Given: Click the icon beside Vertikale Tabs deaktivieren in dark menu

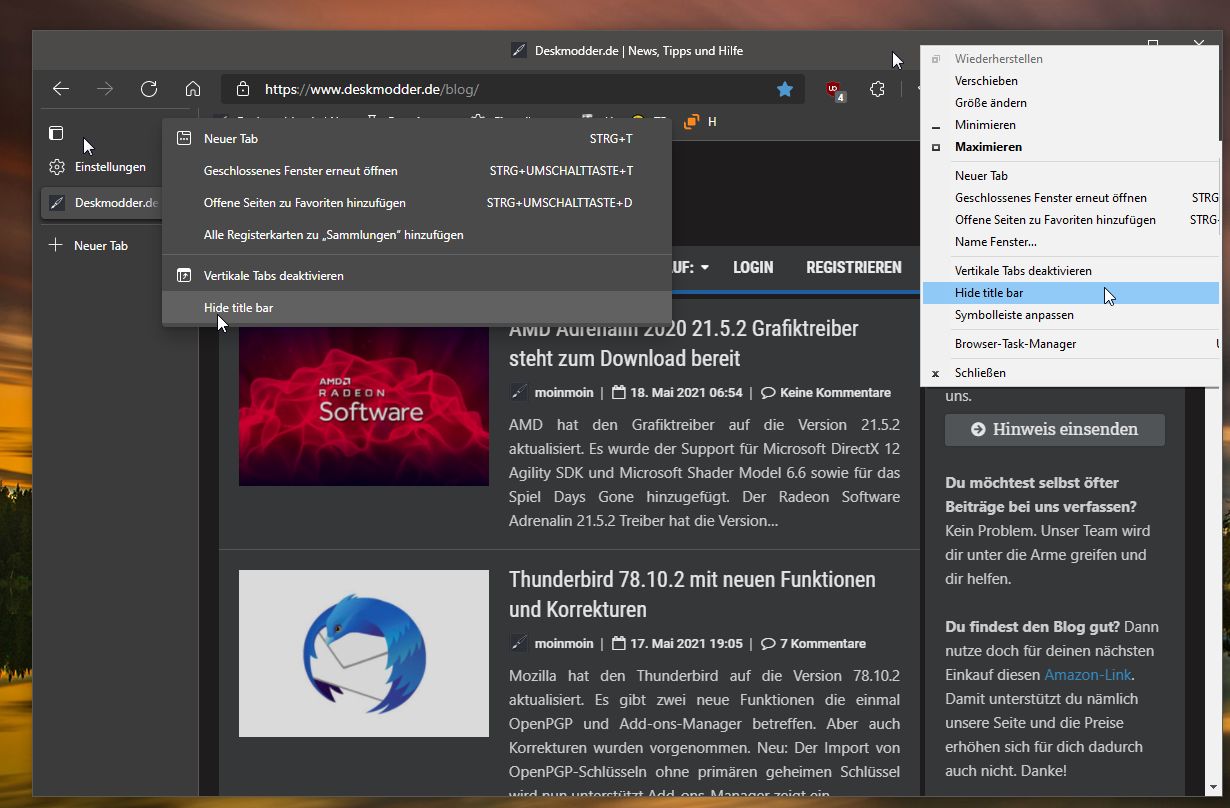Looking at the screenshot, I should [184, 275].
